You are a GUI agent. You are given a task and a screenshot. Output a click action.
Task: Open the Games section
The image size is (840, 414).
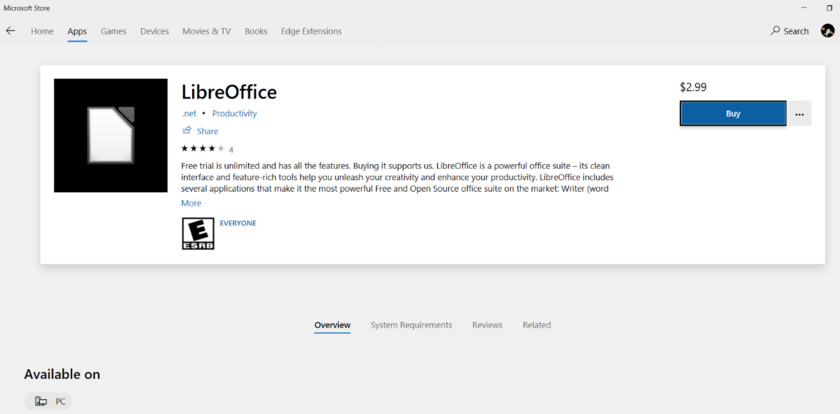(113, 31)
